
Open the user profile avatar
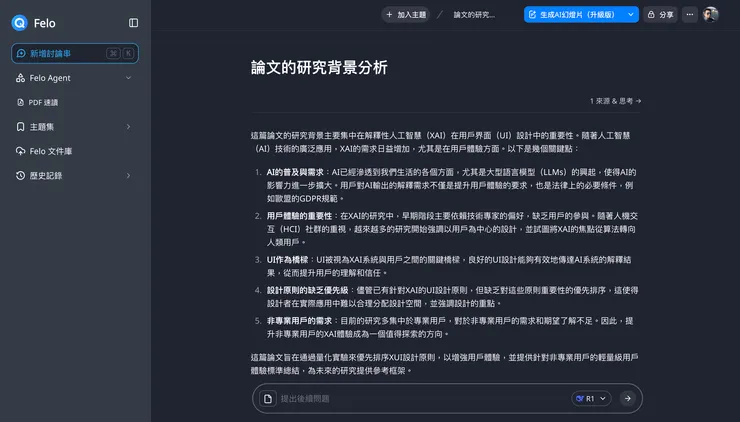(x=710, y=15)
